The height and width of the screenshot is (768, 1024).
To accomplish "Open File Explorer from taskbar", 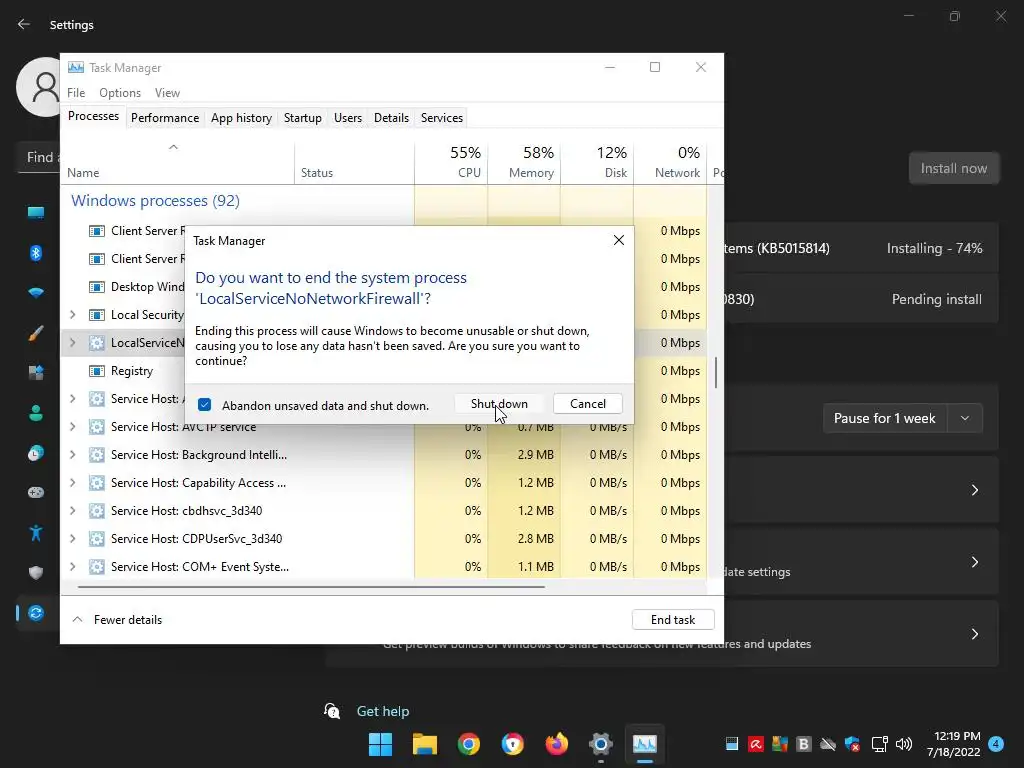I will coord(424,744).
